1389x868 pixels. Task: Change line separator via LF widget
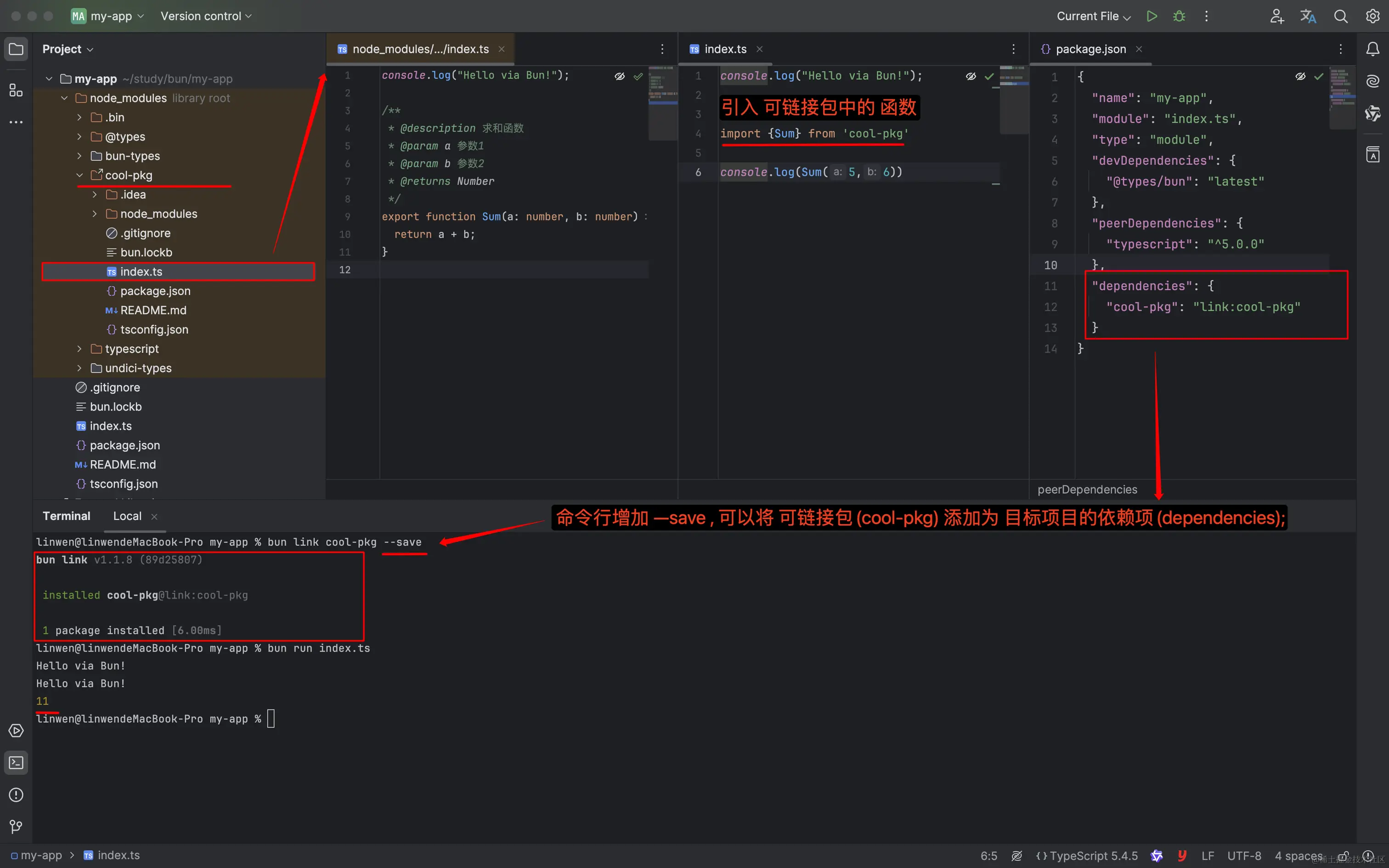click(1208, 856)
